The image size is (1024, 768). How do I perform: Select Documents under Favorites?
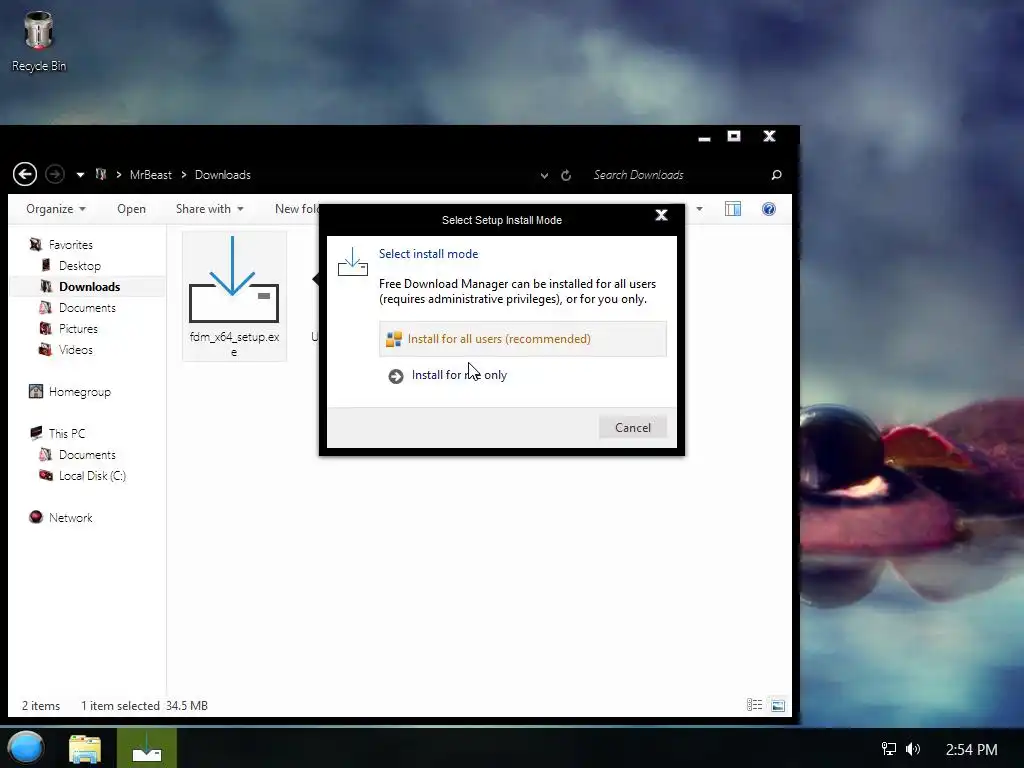[x=87, y=308]
